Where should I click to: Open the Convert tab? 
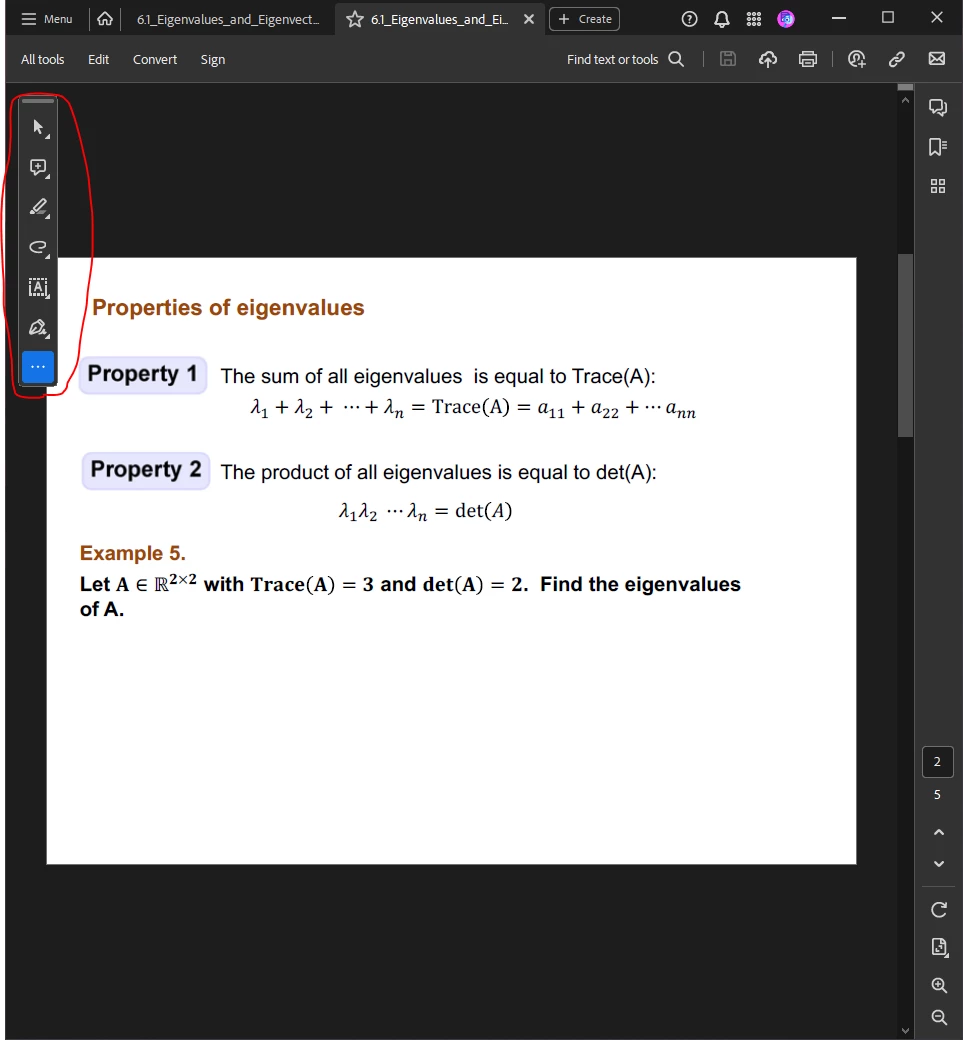click(155, 59)
